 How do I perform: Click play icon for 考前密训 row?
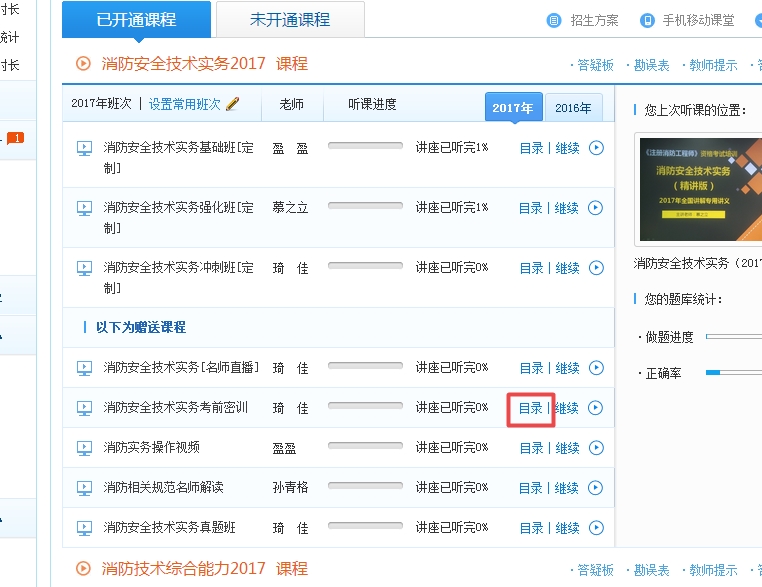(595, 408)
